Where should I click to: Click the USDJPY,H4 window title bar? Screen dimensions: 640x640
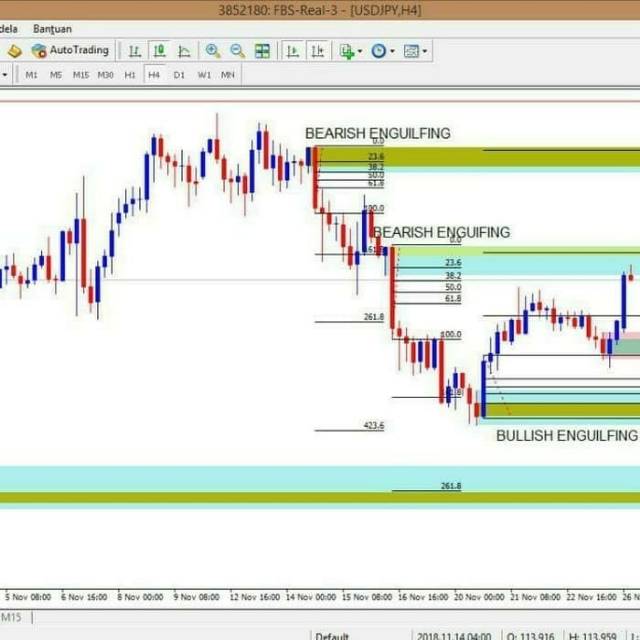point(320,10)
